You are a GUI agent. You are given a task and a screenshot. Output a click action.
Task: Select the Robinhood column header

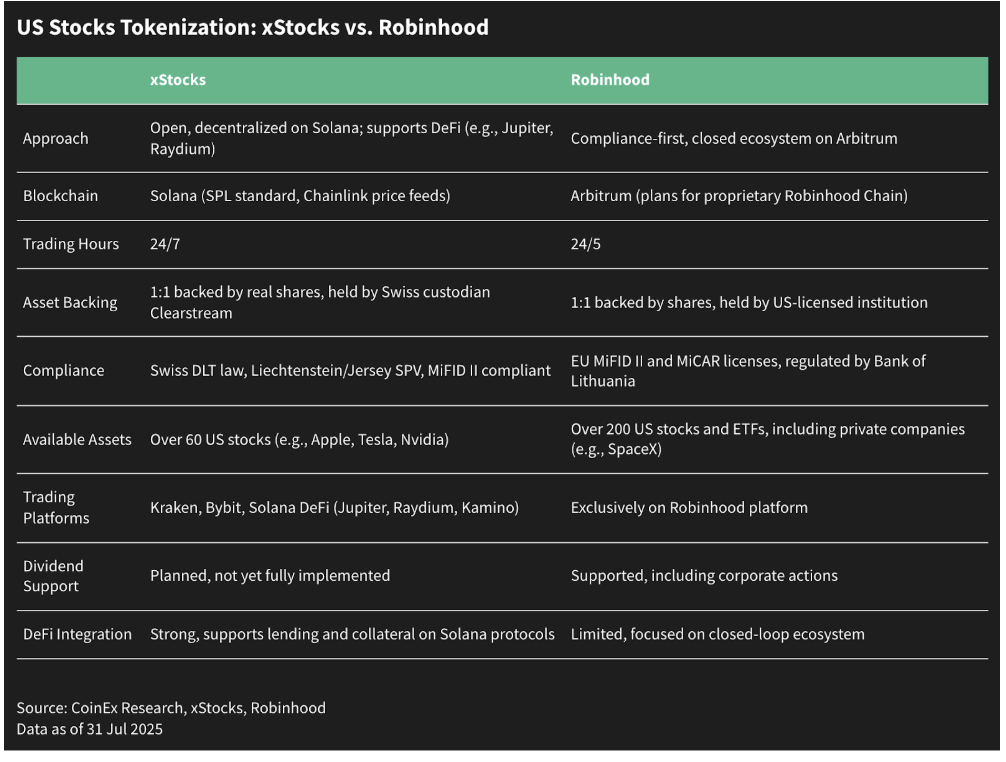point(610,80)
